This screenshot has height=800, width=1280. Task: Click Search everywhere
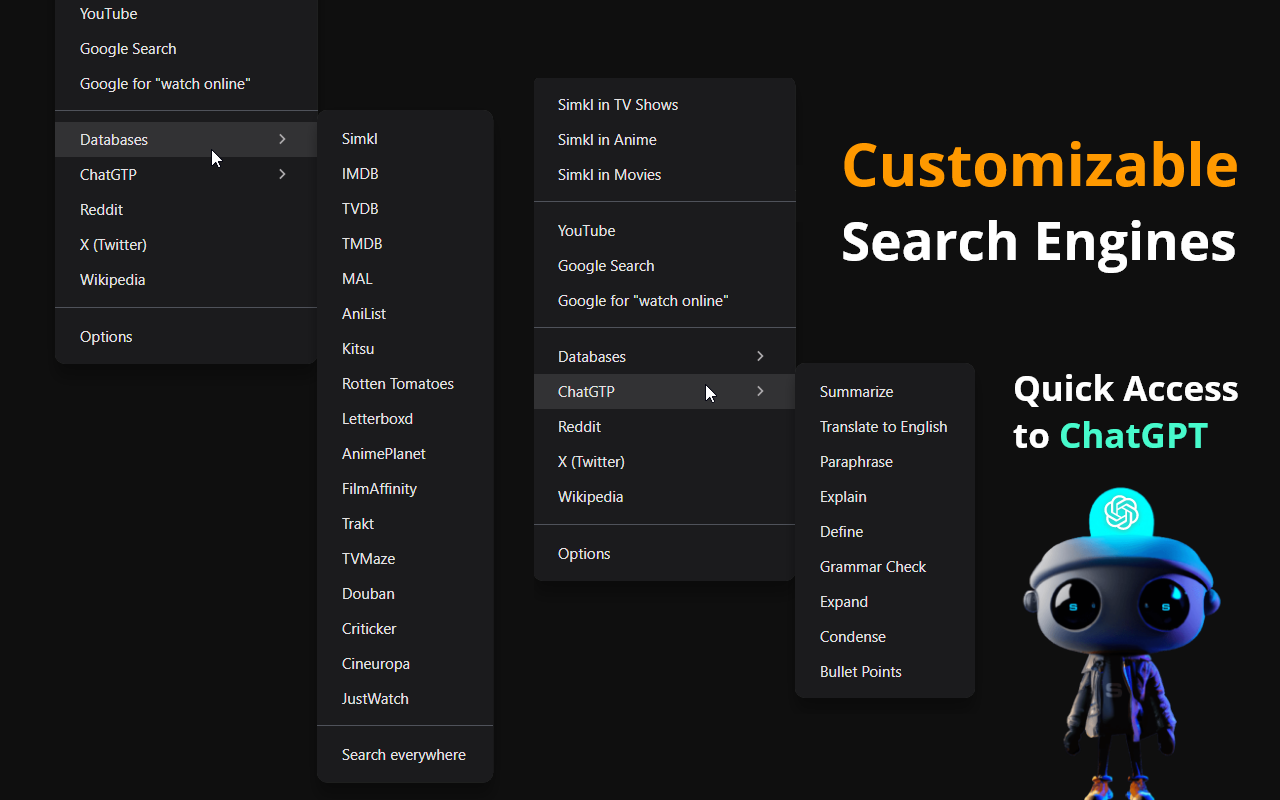403,754
